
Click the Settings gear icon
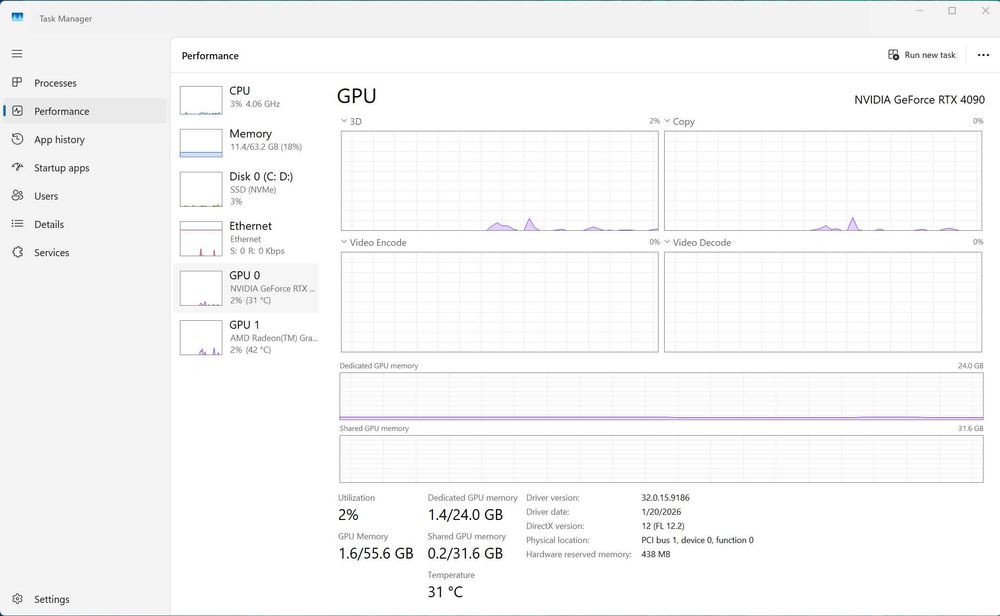[17, 599]
